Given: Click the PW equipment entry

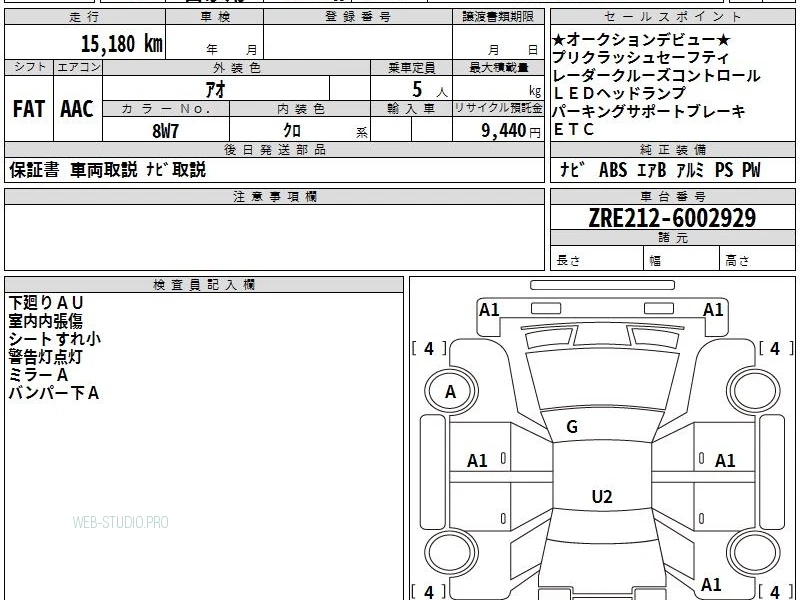Looking at the screenshot, I should (x=751, y=170).
